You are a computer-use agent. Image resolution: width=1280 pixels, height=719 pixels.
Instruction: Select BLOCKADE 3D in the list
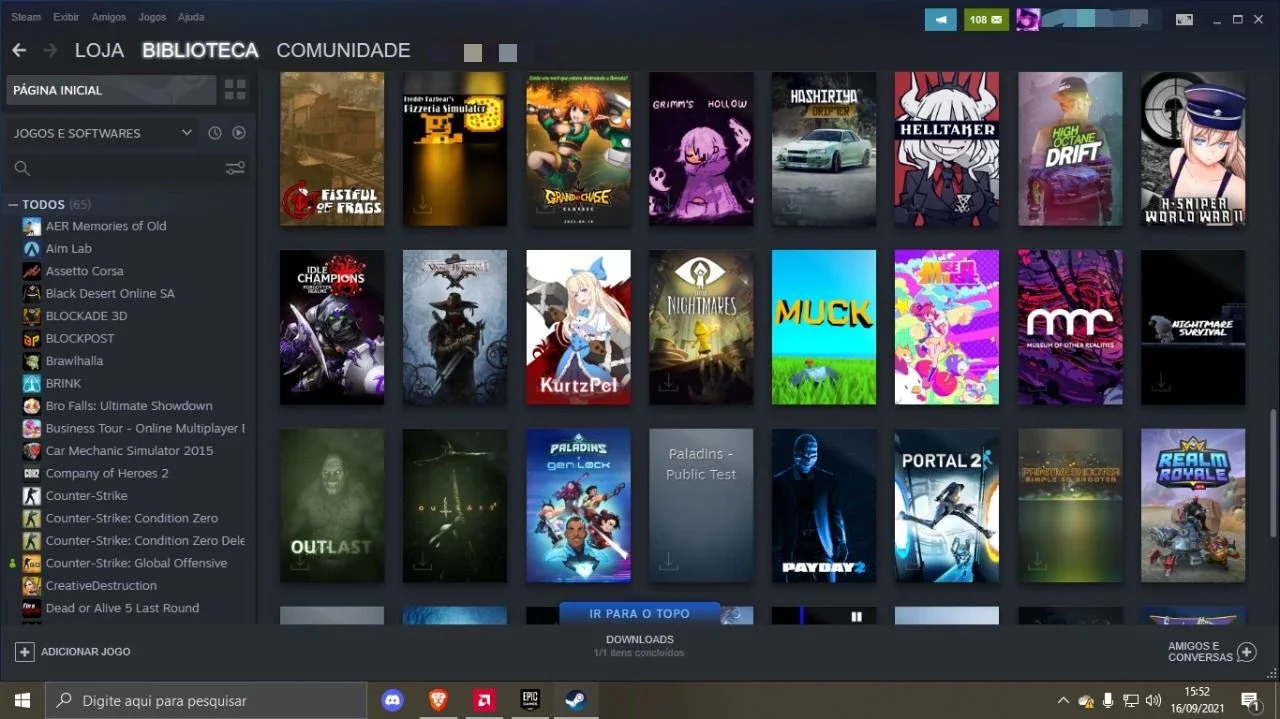click(86, 316)
